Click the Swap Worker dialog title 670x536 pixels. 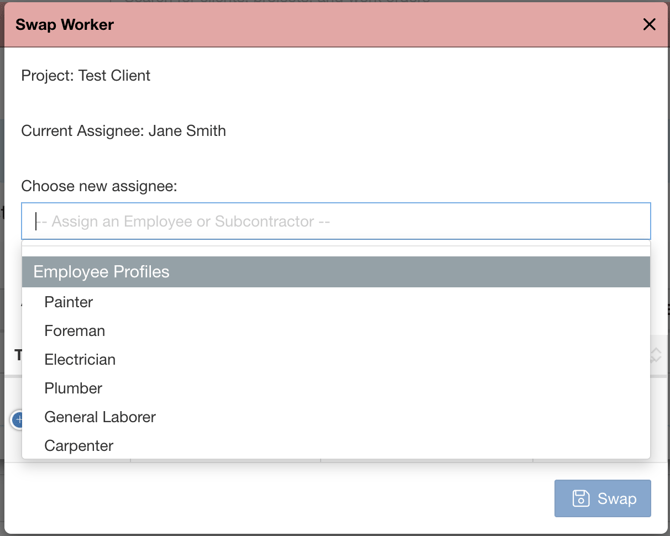tap(65, 25)
